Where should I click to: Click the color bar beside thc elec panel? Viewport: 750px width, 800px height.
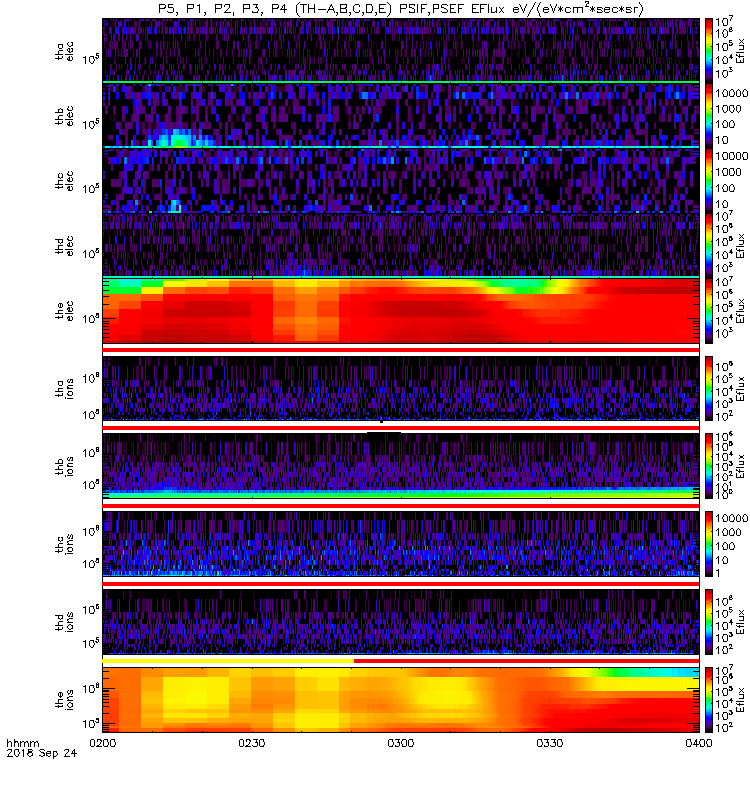[709, 180]
